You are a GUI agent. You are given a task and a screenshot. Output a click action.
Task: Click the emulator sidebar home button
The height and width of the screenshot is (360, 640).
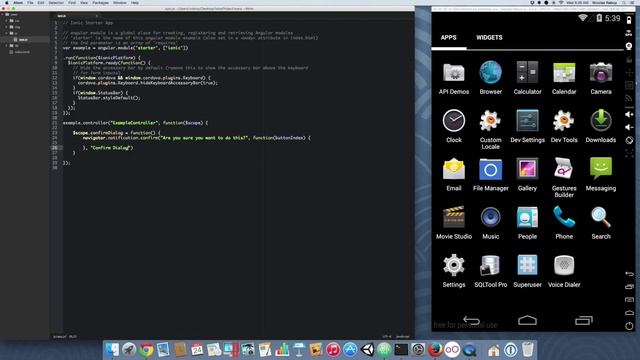click(629, 313)
